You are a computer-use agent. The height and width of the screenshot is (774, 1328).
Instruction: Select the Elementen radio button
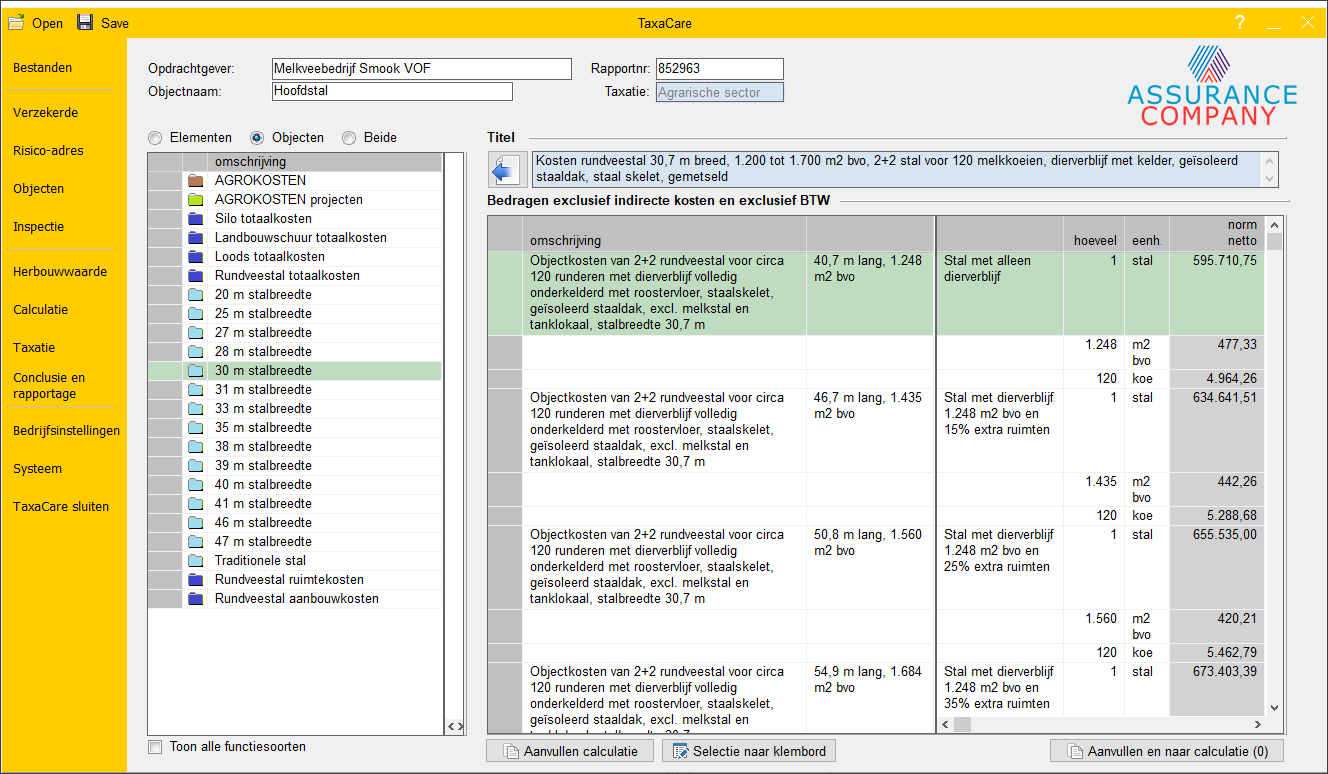pyautogui.click(x=155, y=138)
